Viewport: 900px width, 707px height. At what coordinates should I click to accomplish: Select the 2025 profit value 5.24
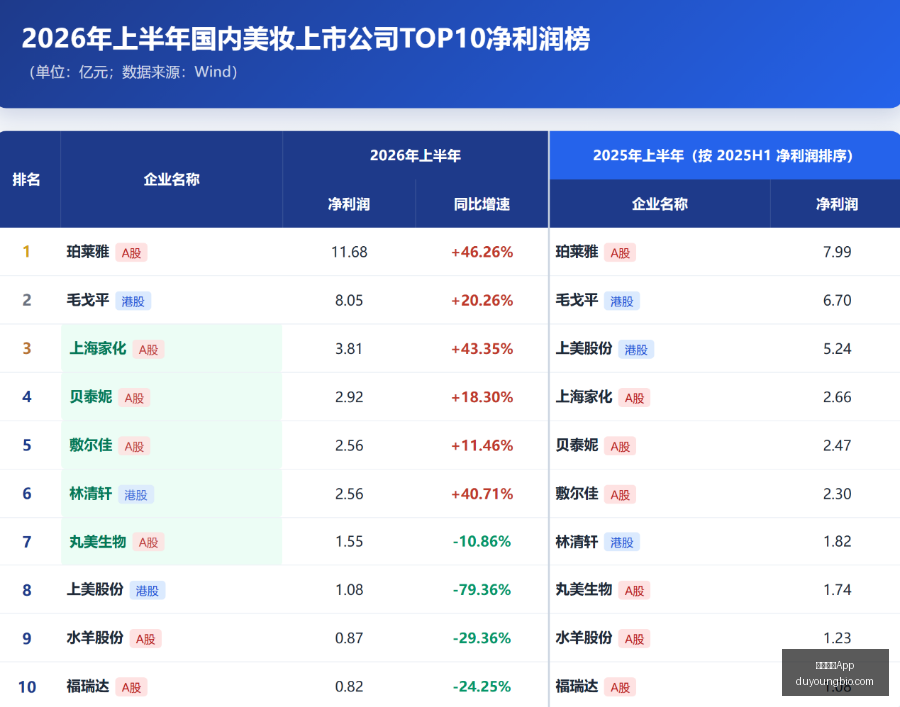(837, 348)
